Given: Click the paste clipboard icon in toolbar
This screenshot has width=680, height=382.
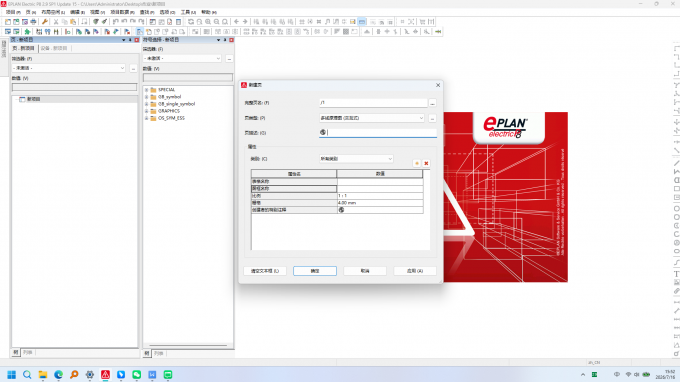Looking at the screenshot, I should pyautogui.click(x=73, y=22).
